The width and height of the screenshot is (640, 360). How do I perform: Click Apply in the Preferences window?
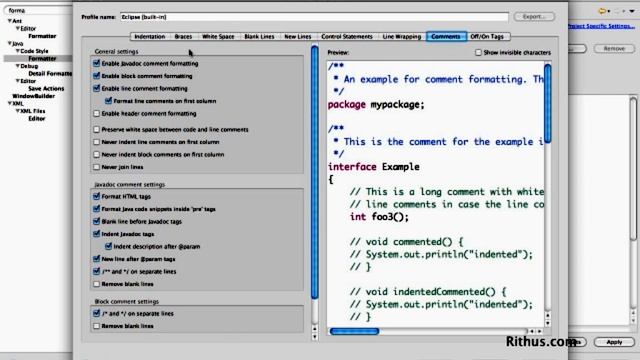(x=614, y=342)
